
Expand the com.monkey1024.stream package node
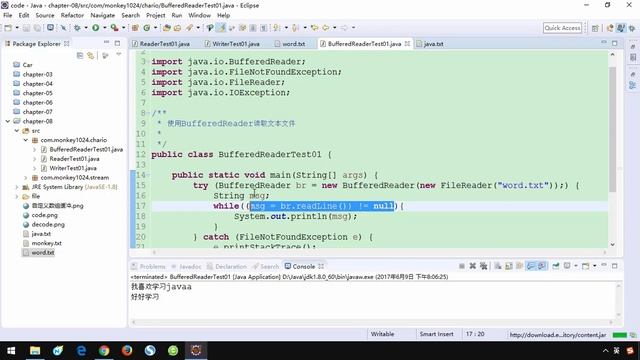pyautogui.click(x=26, y=178)
